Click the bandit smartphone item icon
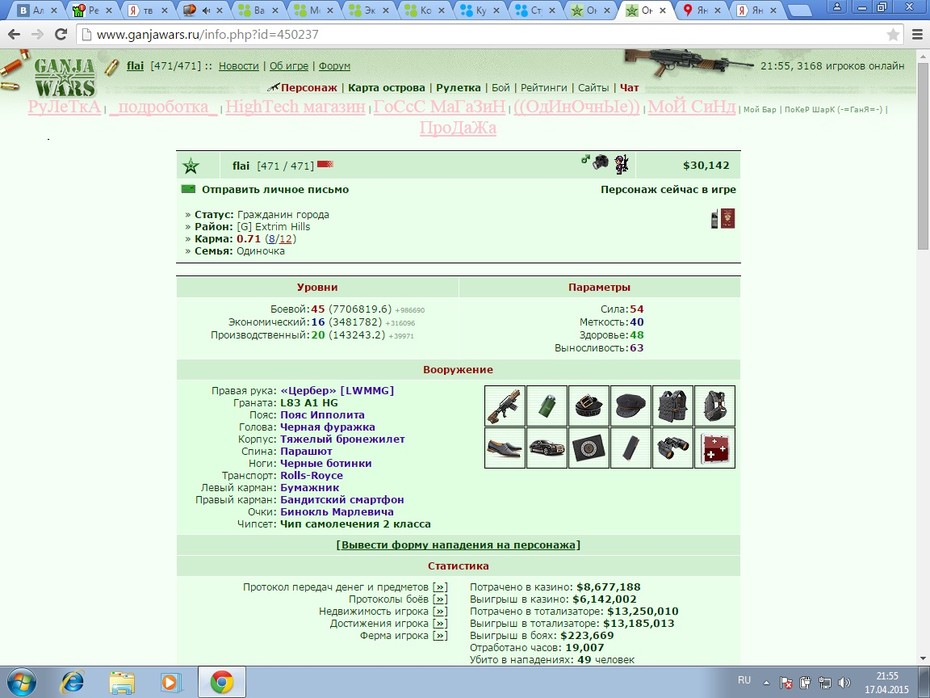 [x=630, y=448]
